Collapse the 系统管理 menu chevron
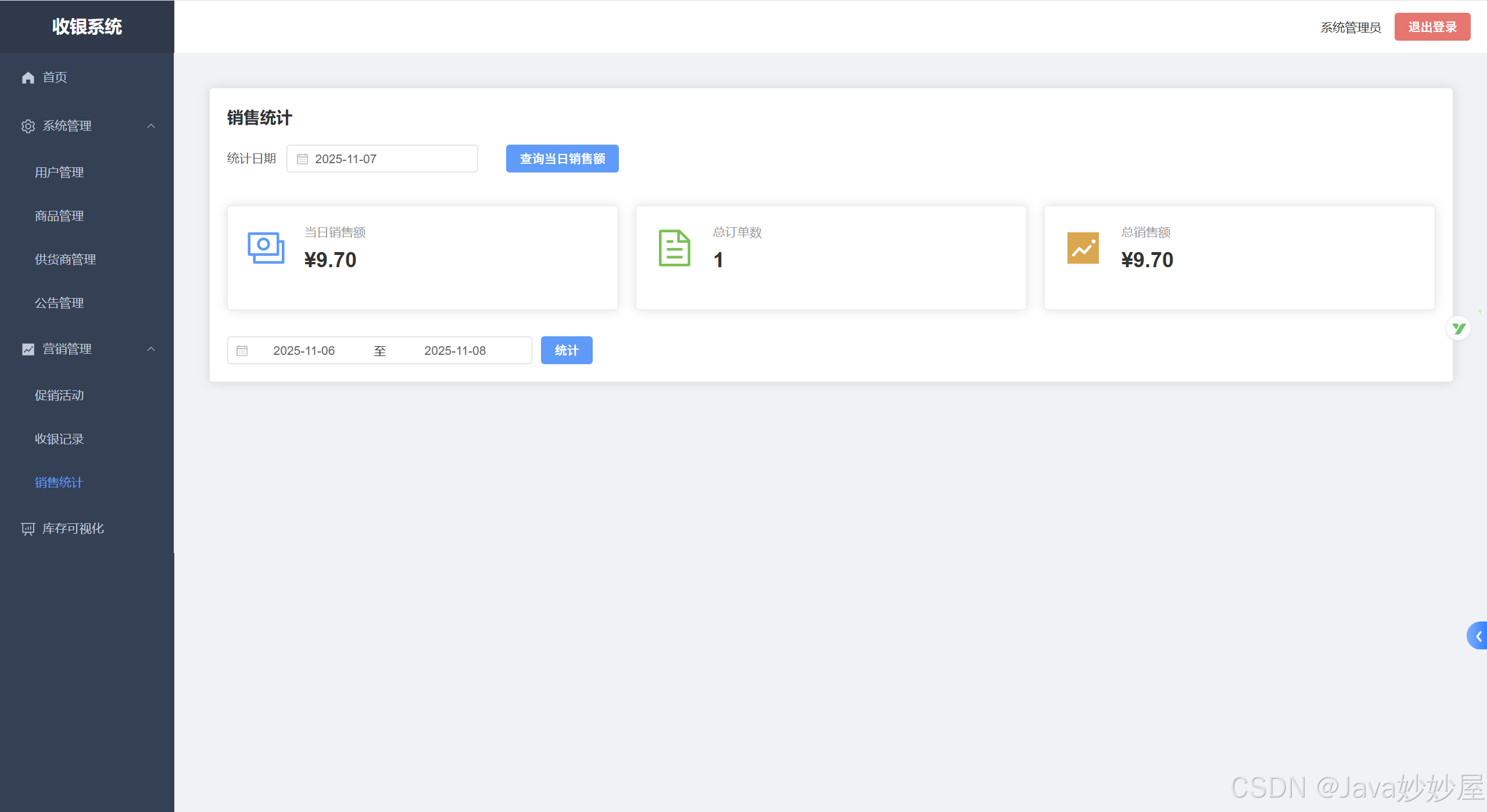Image resolution: width=1487 pixels, height=812 pixels. point(151,126)
